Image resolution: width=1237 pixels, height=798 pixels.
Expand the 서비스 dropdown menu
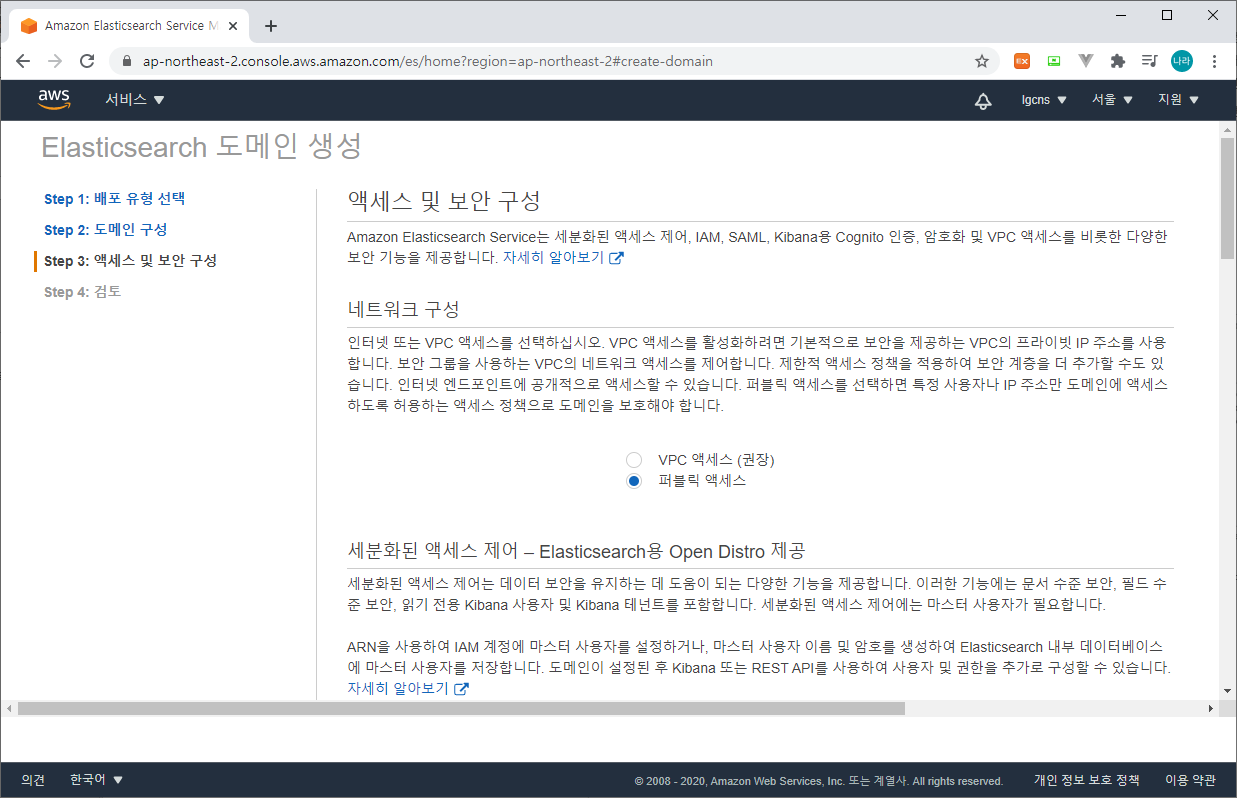(x=135, y=100)
